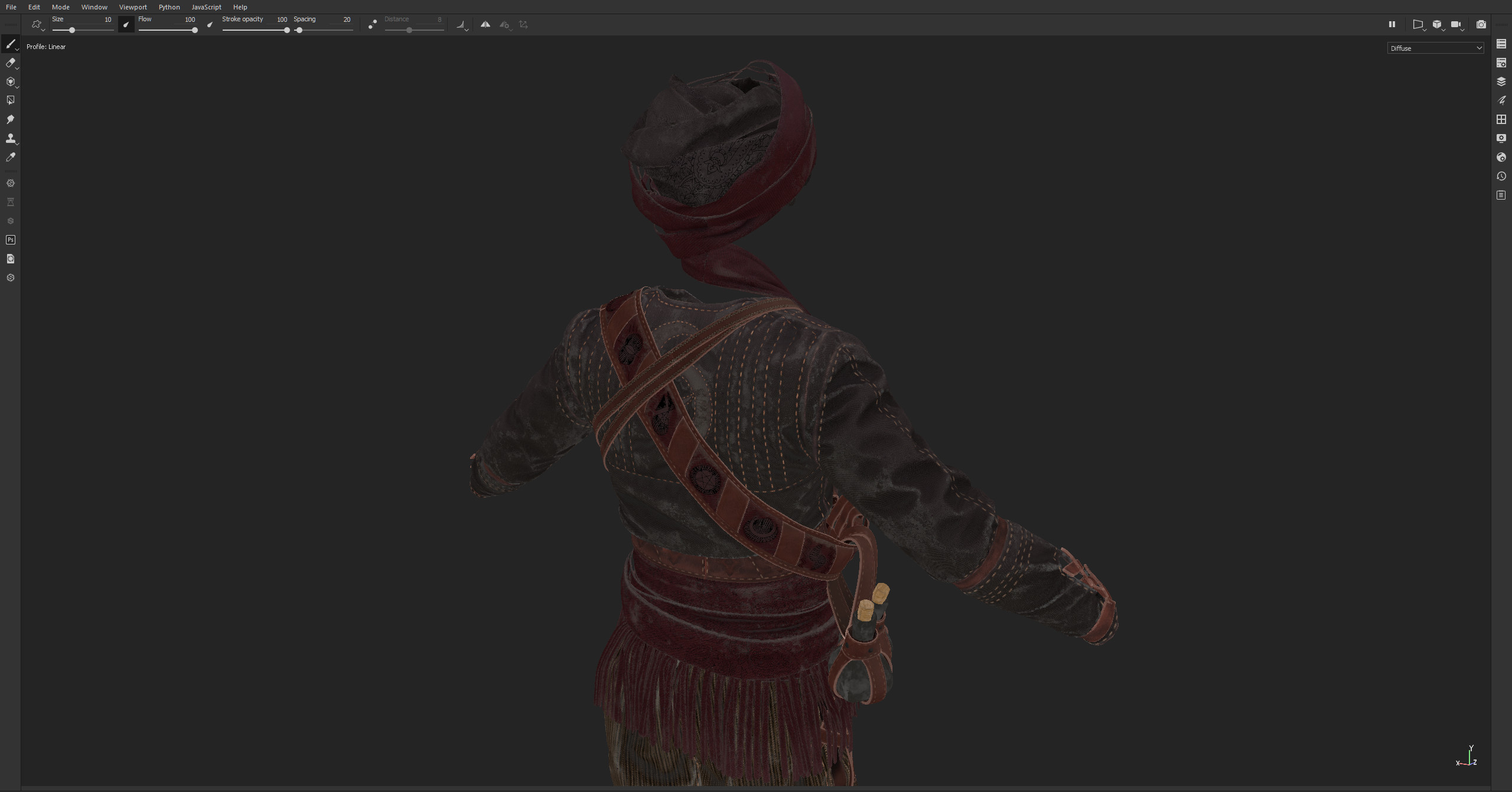Adjust the Spacing slider
The image size is (1512, 792).
tap(323, 30)
